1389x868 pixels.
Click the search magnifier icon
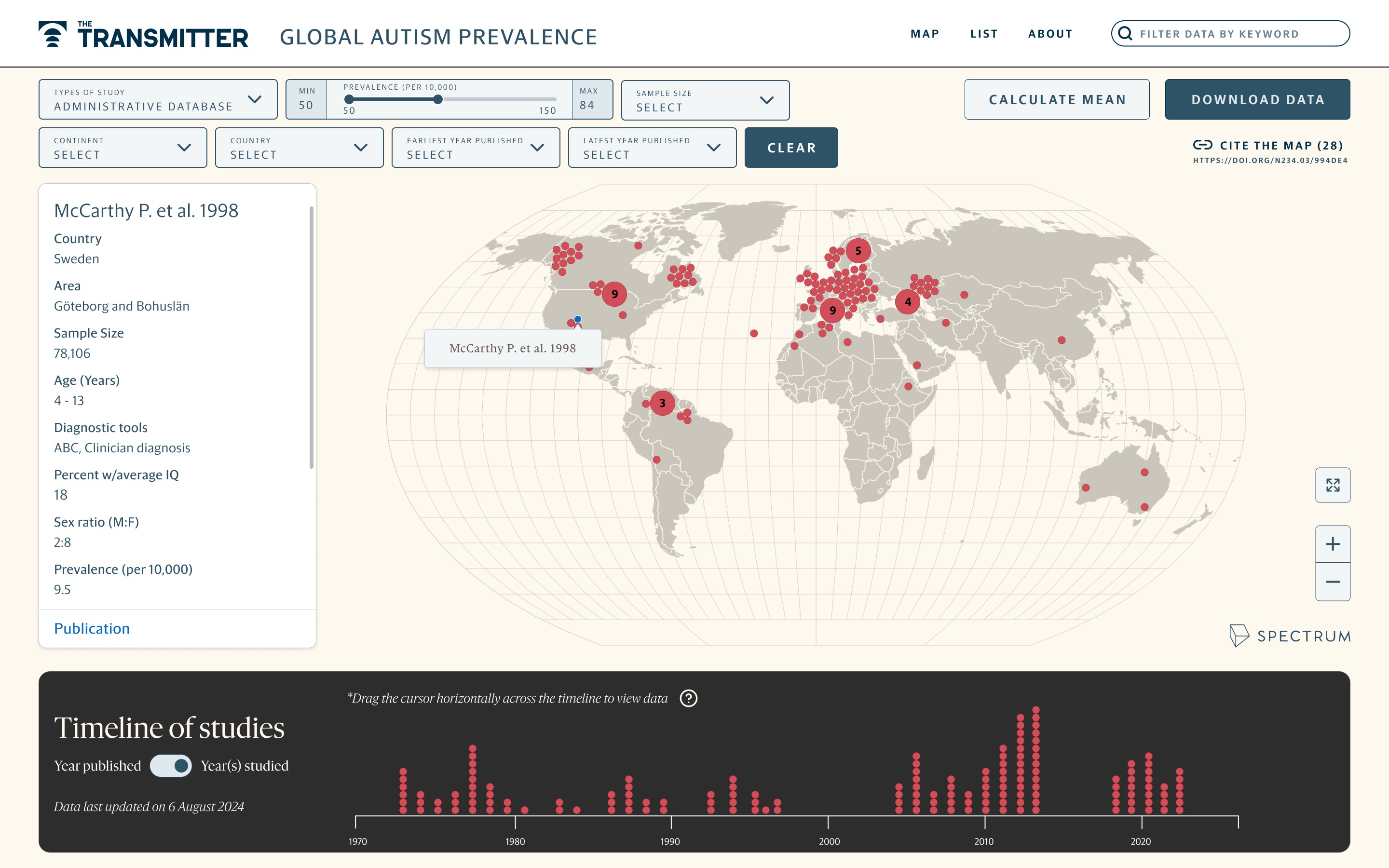pyautogui.click(x=1125, y=33)
